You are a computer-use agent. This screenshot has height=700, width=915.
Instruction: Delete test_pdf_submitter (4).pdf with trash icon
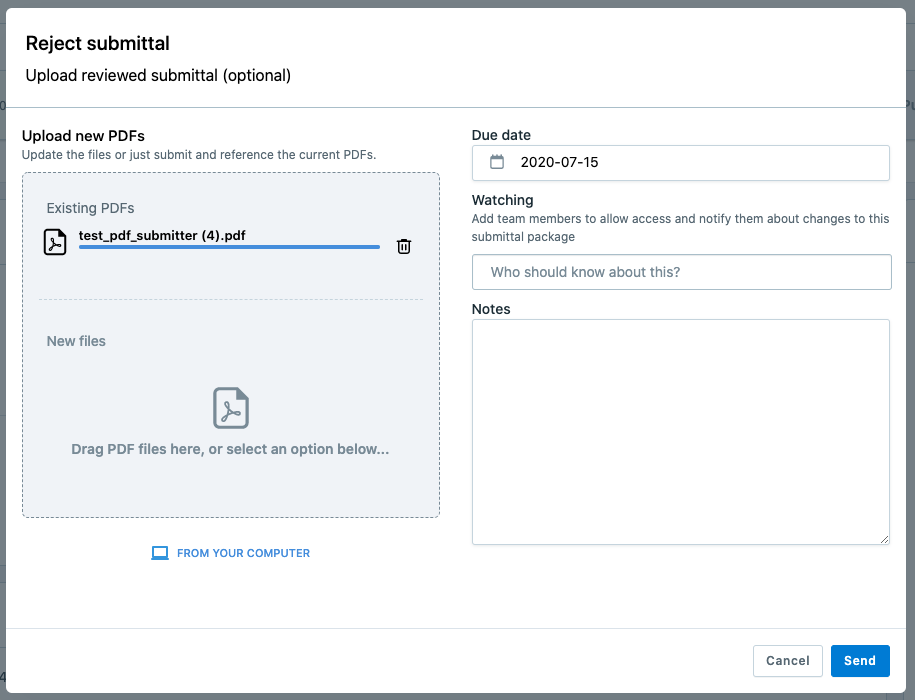click(x=404, y=246)
